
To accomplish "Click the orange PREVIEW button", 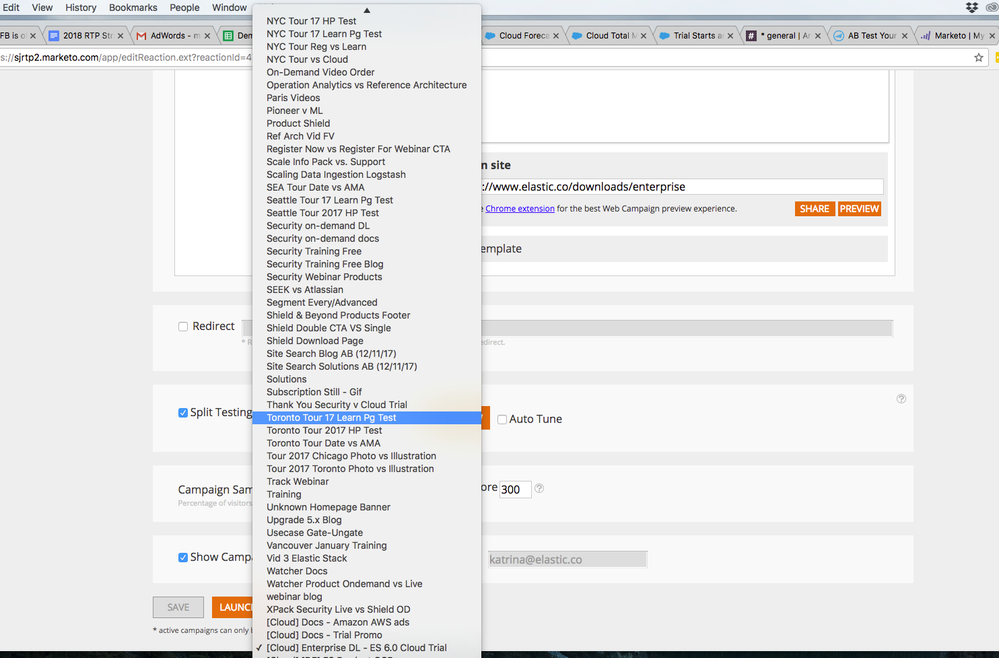I will (x=859, y=209).
